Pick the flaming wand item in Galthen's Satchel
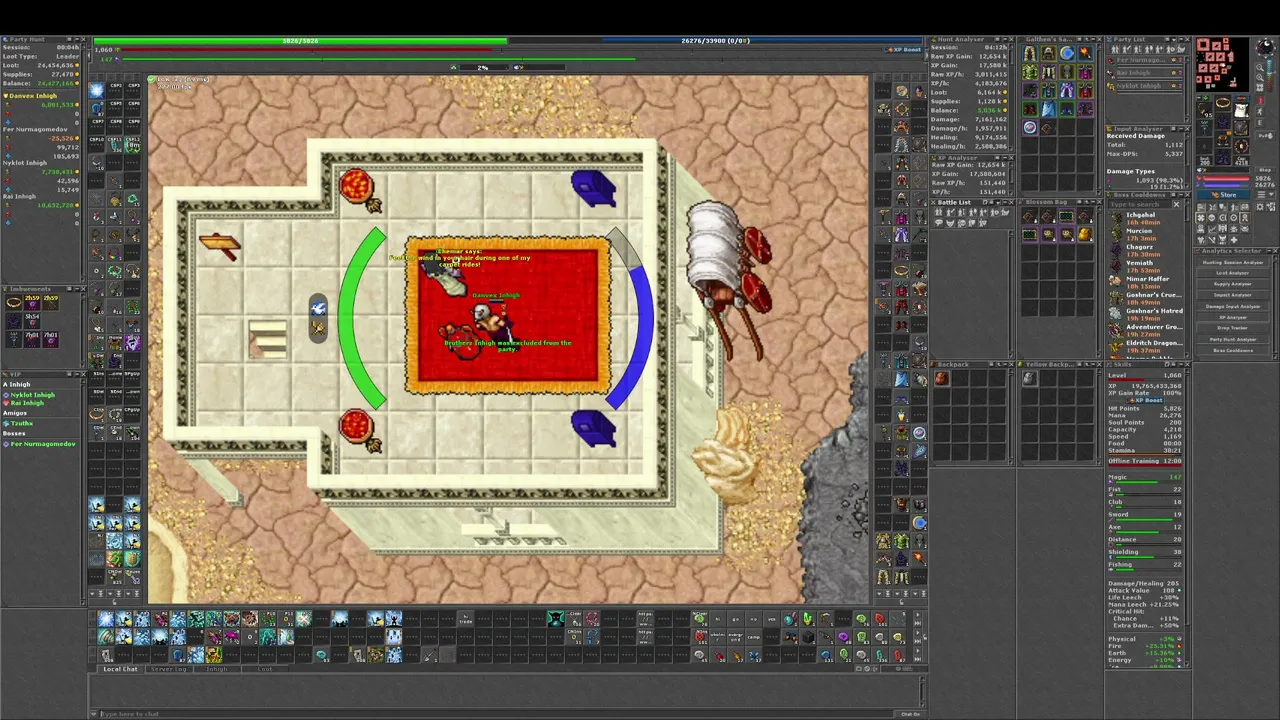 point(1085,53)
